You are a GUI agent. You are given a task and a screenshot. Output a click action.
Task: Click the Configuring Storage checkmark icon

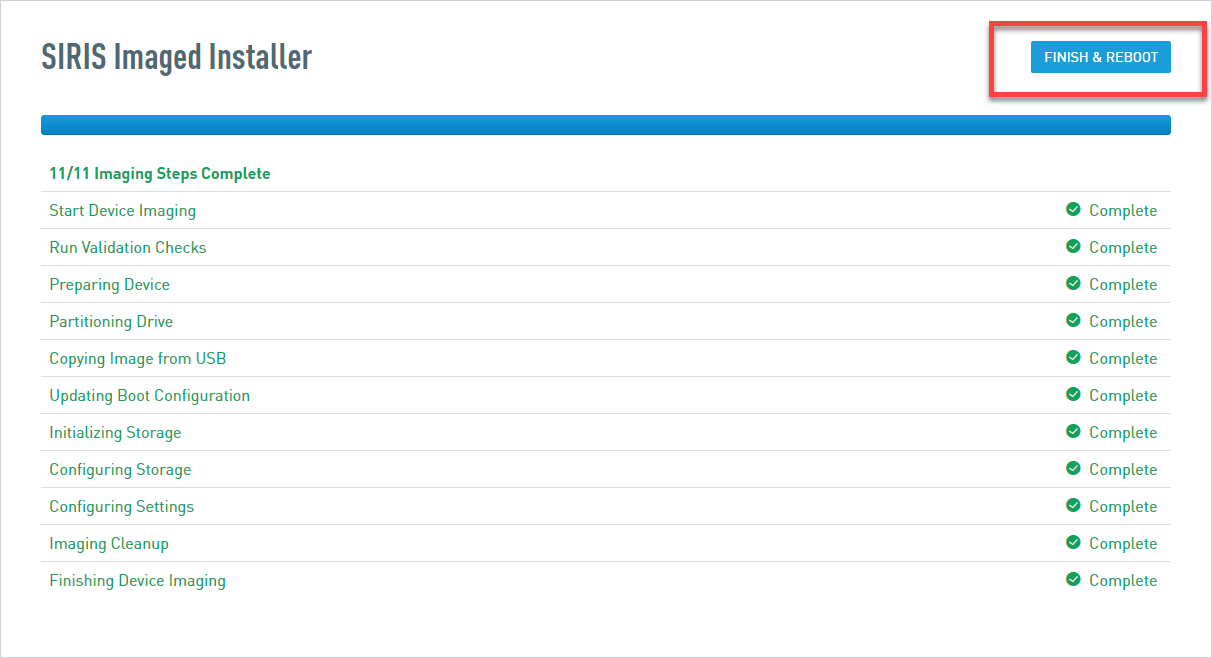1073,469
